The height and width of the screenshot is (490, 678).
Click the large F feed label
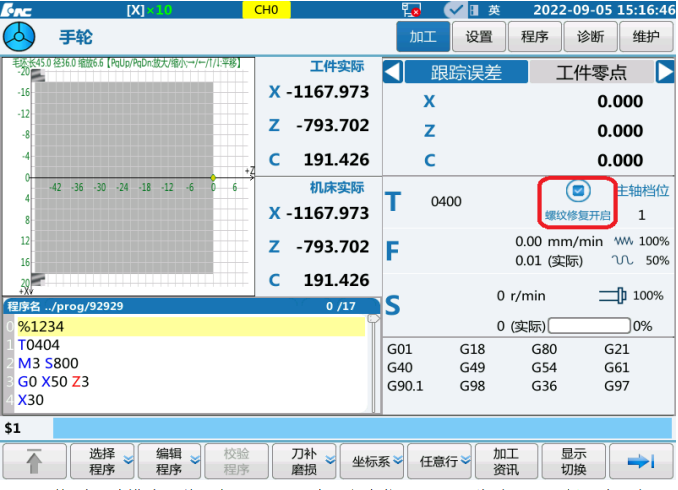tap(392, 251)
